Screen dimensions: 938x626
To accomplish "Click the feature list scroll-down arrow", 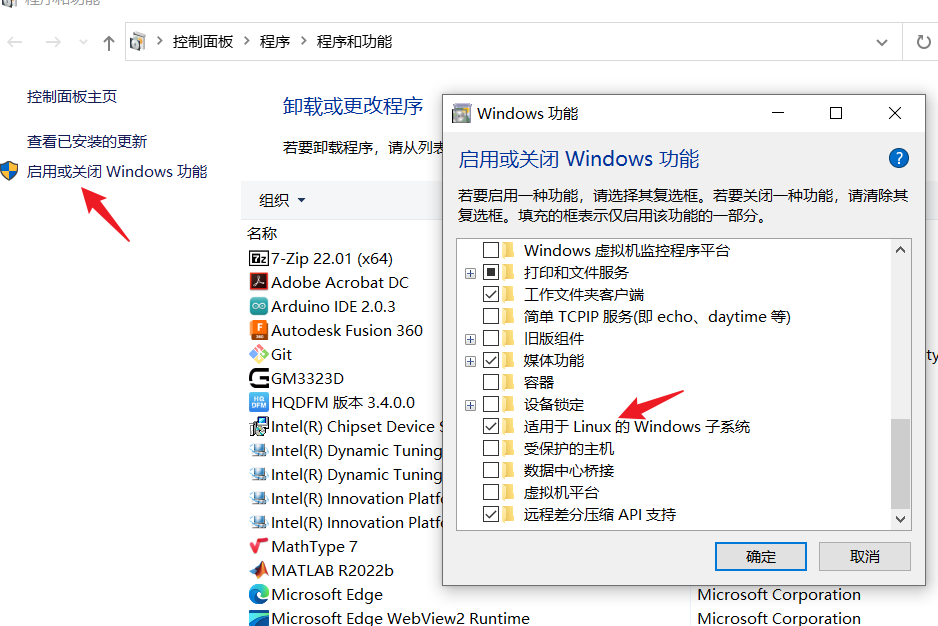I will point(900,519).
